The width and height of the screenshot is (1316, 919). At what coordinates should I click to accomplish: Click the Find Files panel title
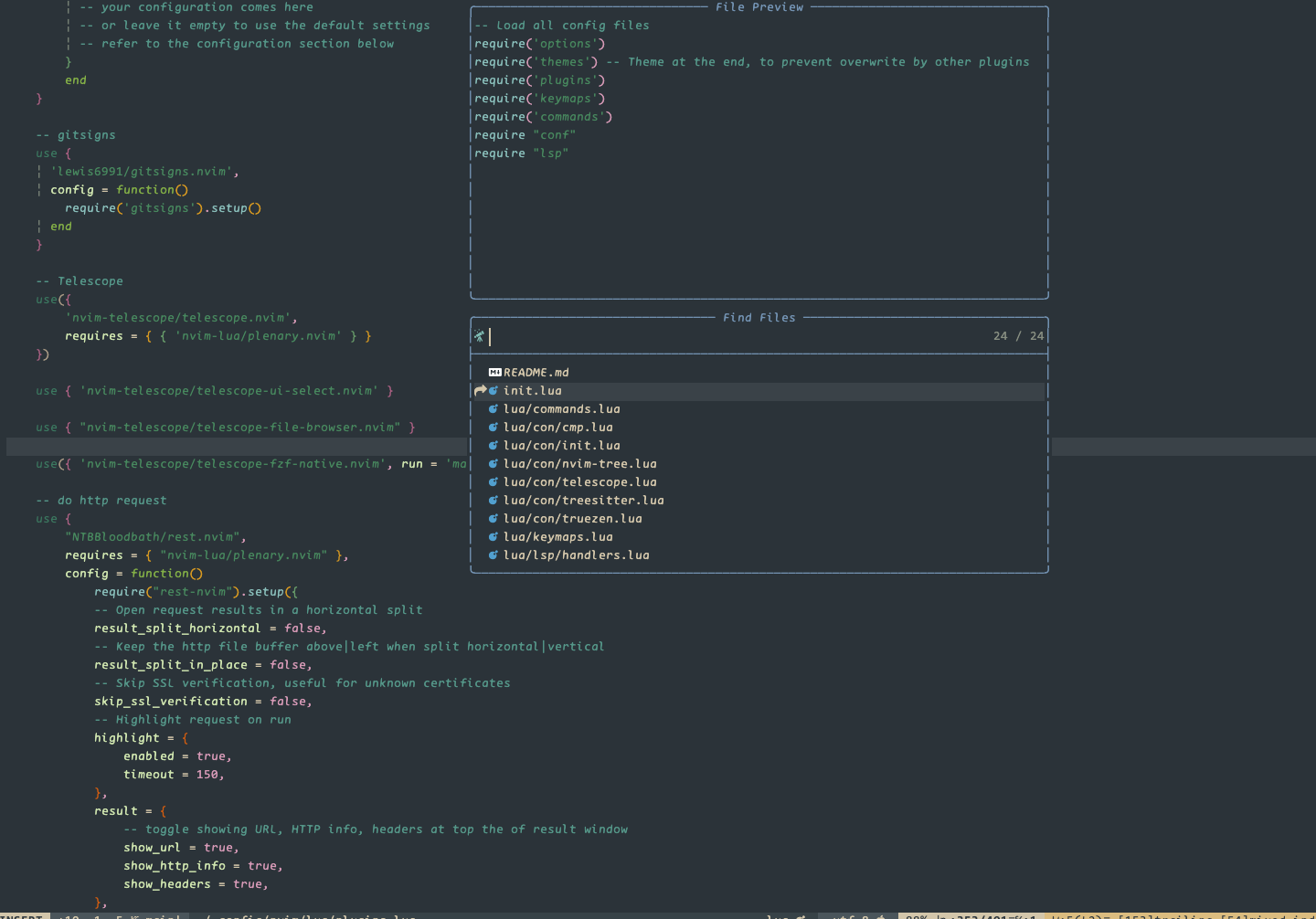[x=759, y=318]
